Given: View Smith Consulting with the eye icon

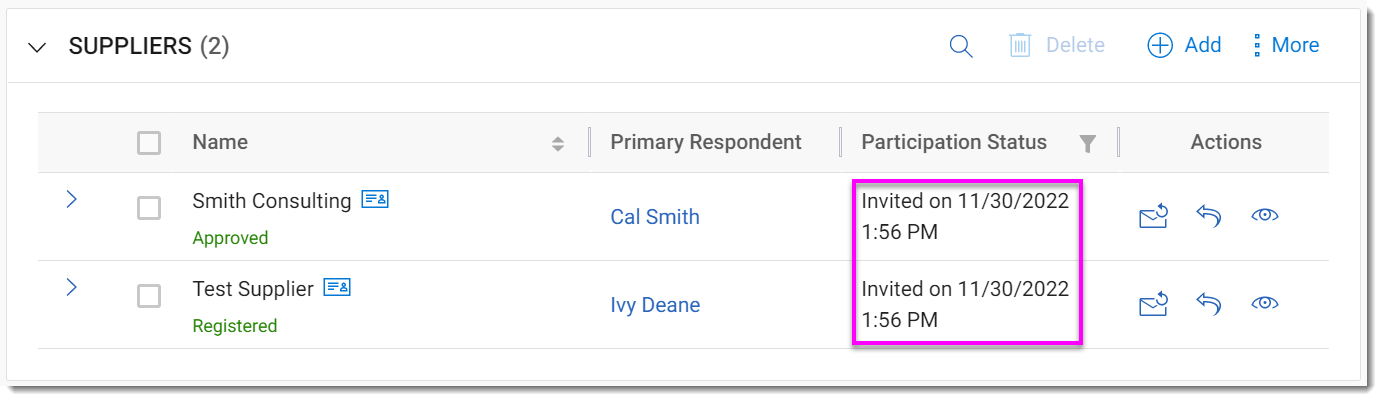Looking at the screenshot, I should pyautogui.click(x=1265, y=216).
